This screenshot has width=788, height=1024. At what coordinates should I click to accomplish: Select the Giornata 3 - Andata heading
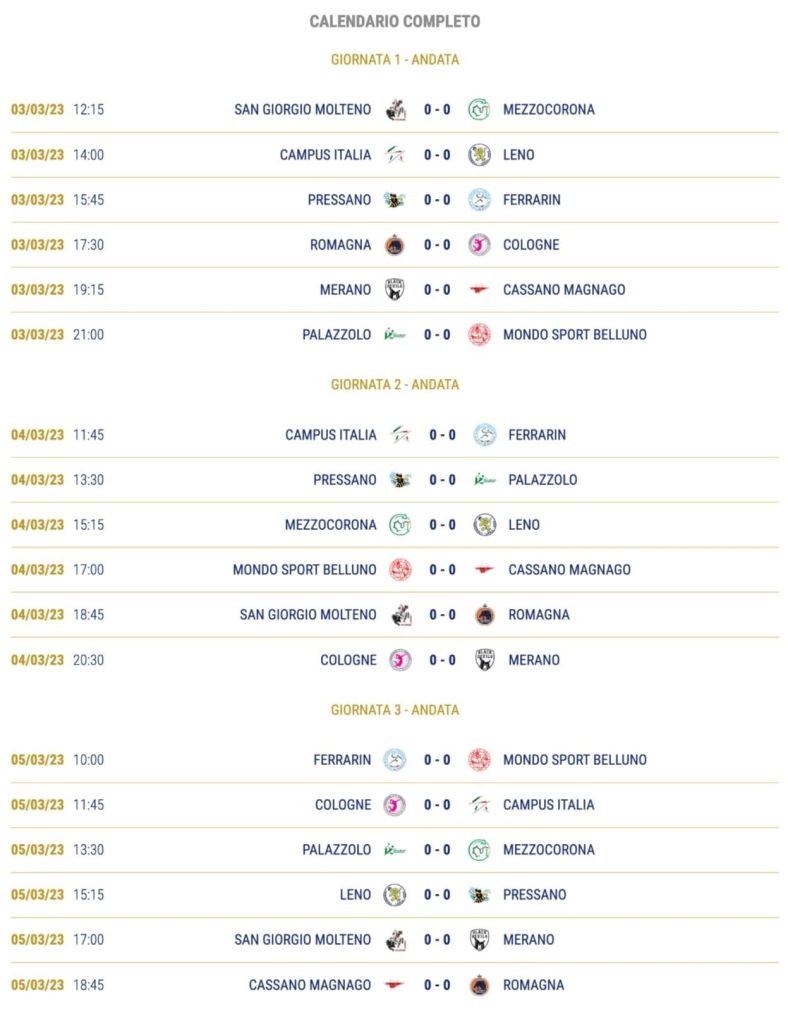point(395,710)
